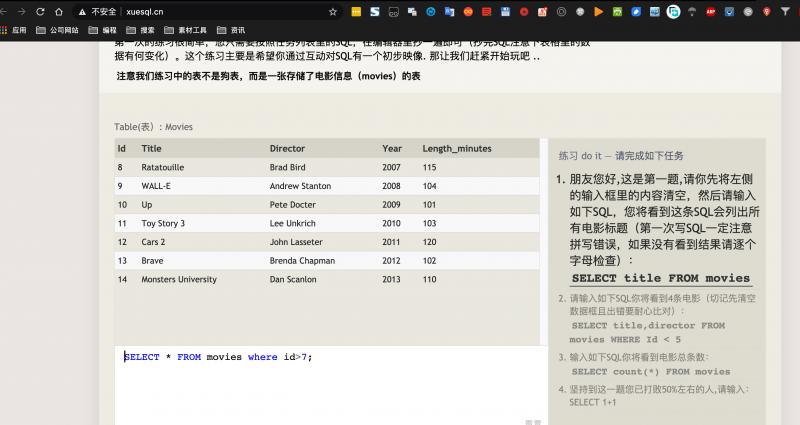Open the 应用 apps bookmark shortcut
The height and width of the screenshot is (425, 800).
click(x=14, y=30)
